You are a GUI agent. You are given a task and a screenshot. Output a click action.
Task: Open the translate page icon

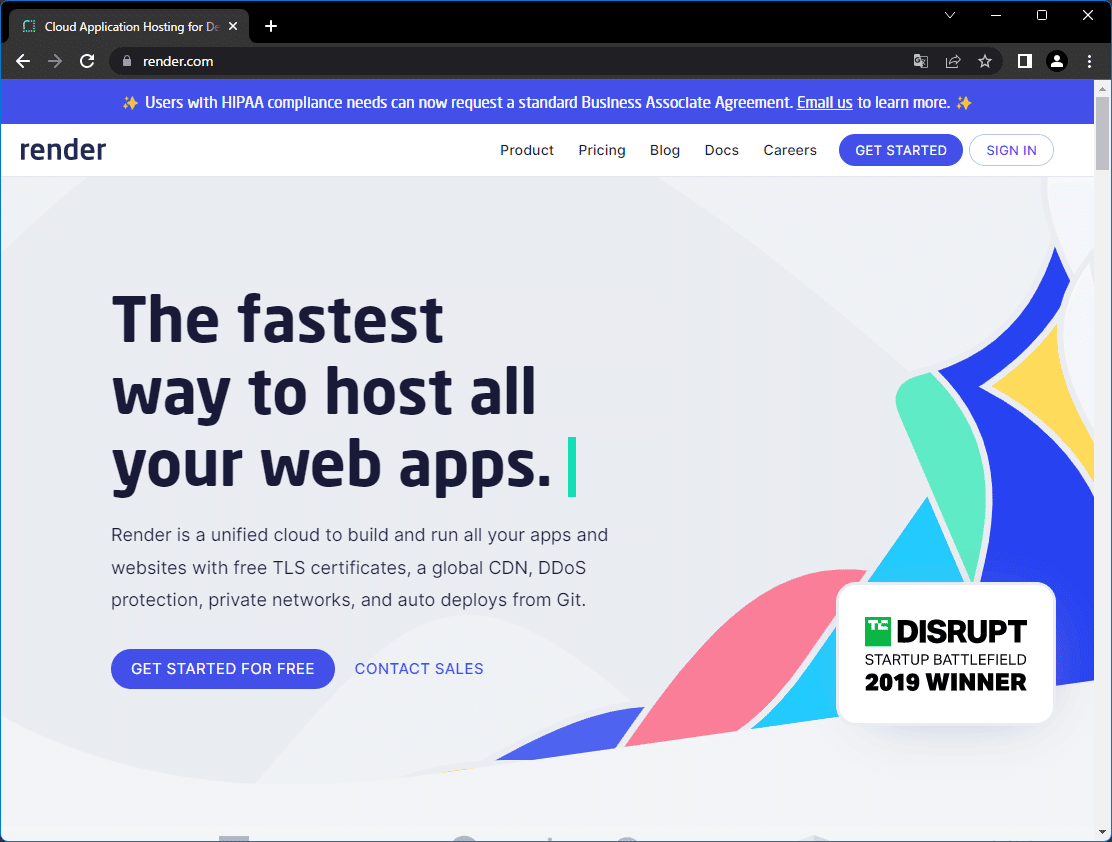921,62
